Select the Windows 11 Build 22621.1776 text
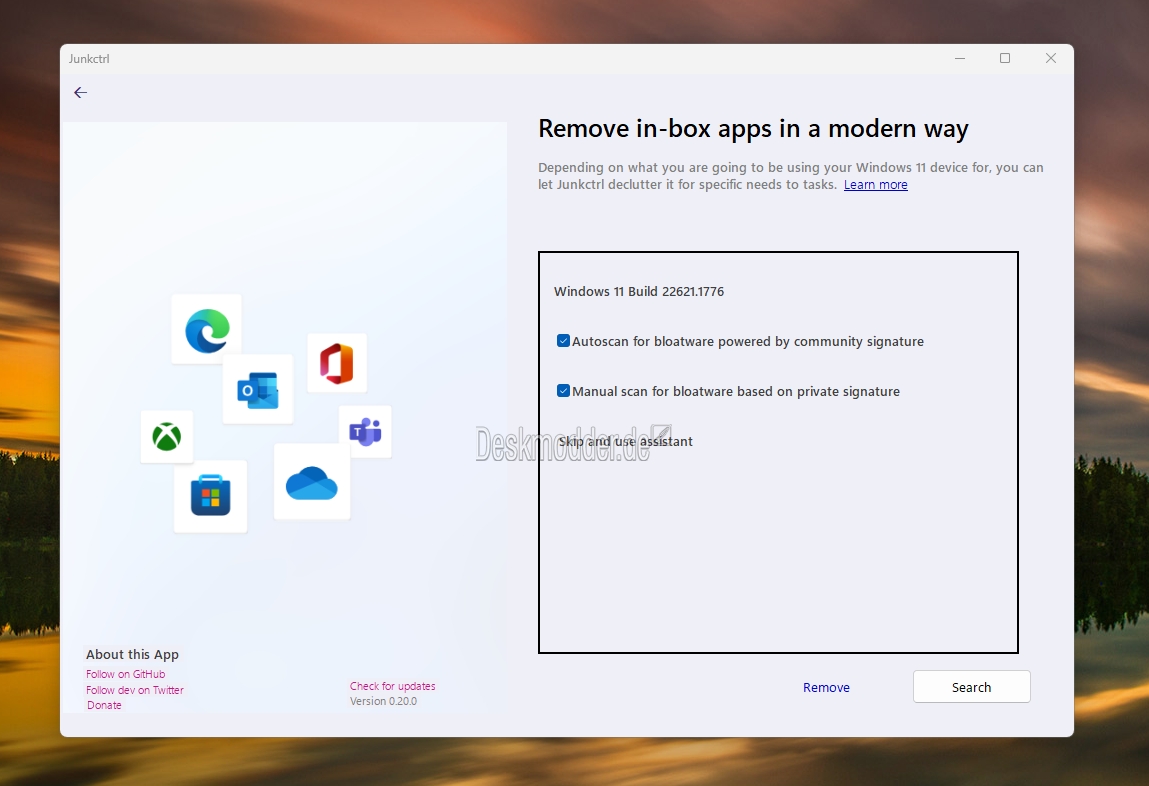This screenshot has height=786, width=1149. click(639, 291)
